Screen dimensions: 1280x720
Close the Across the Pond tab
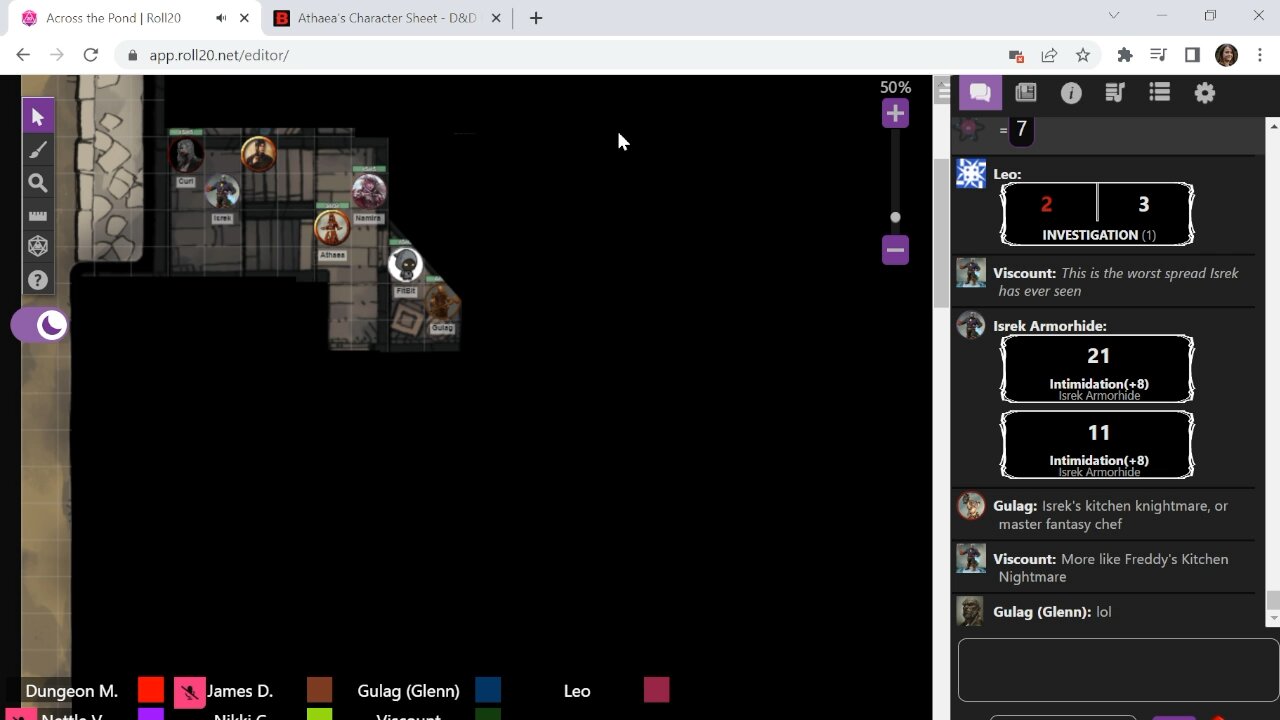coord(244,18)
